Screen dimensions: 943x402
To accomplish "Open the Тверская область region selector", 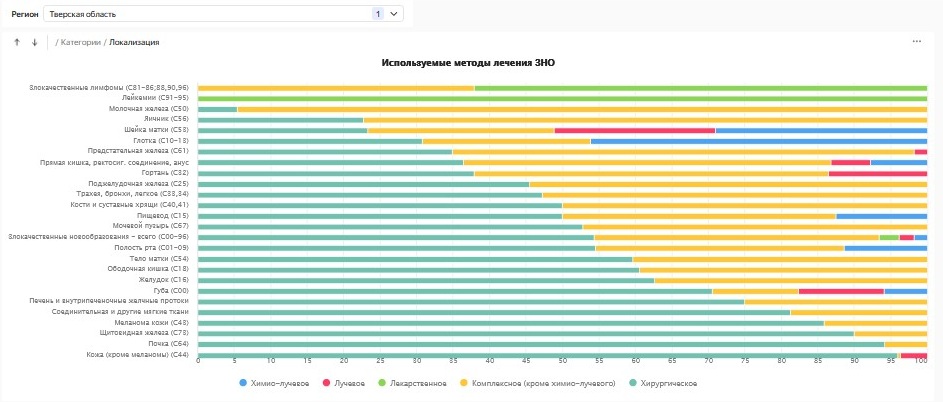I will click(200, 14).
